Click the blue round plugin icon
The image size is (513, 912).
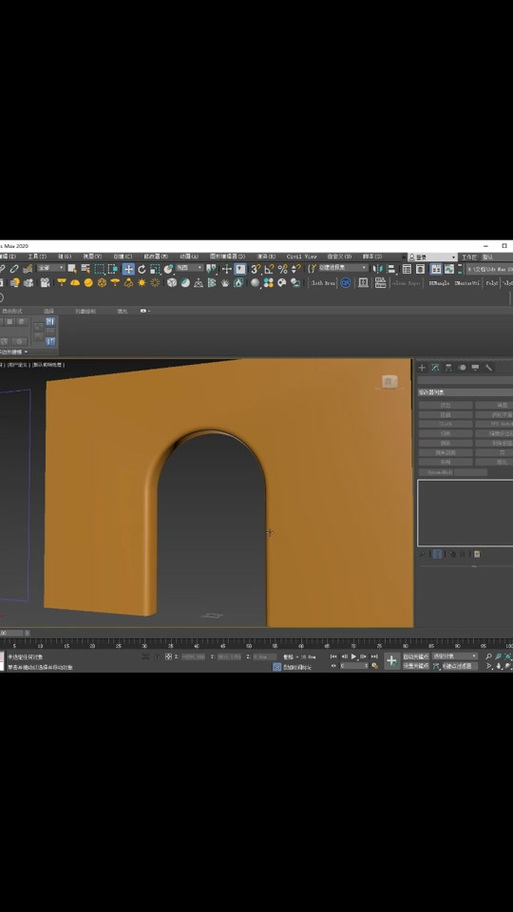[x=345, y=283]
